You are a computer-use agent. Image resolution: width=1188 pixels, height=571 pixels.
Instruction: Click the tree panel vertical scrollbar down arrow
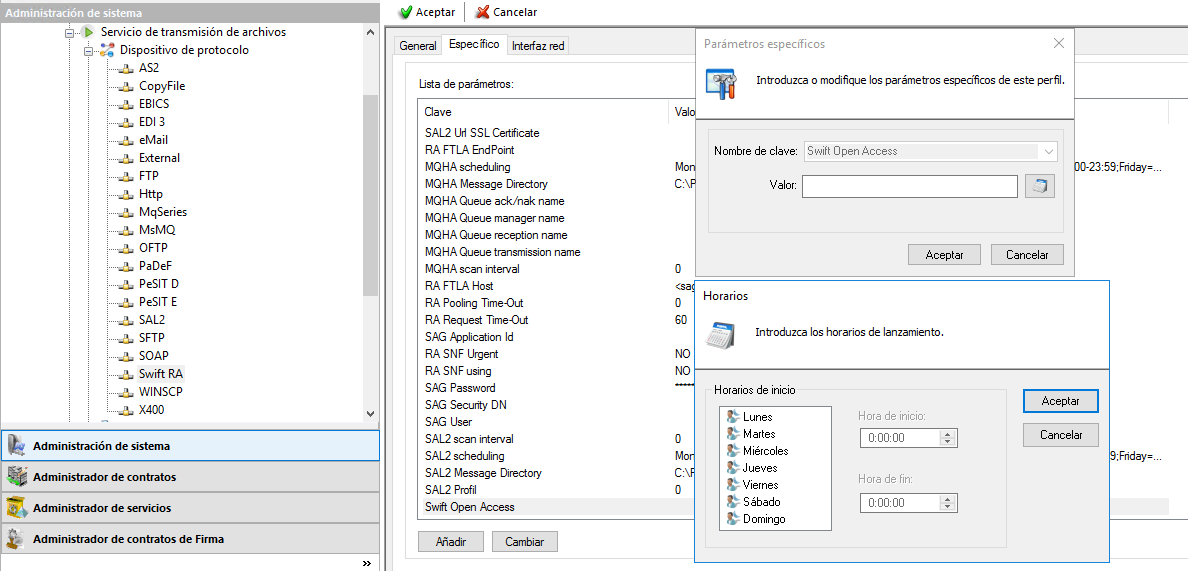pos(371,413)
